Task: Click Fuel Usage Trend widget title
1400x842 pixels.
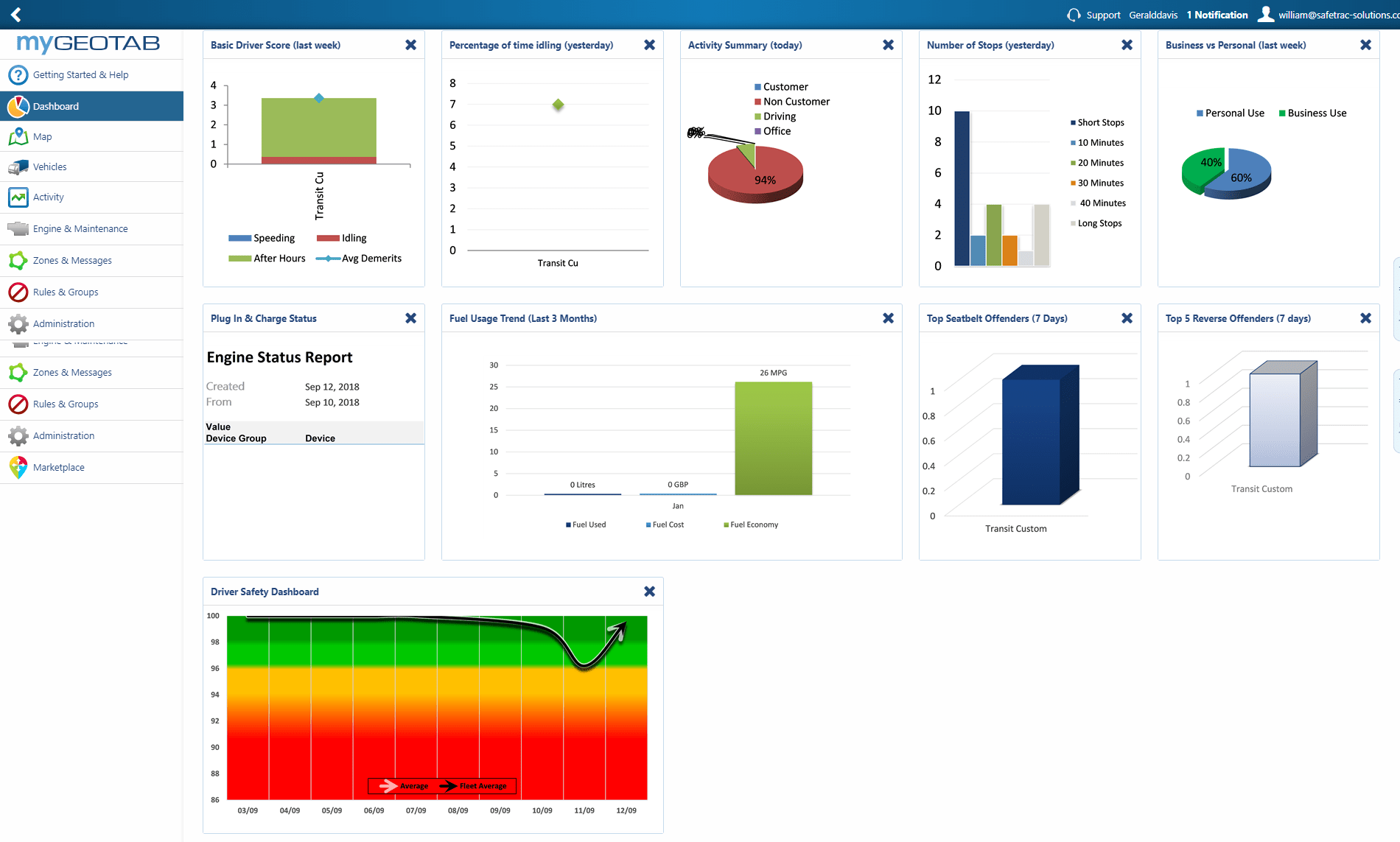Action: tap(523, 318)
